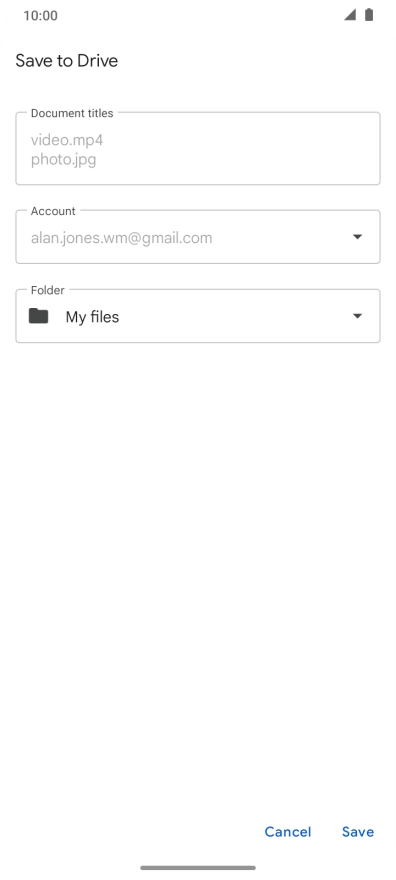Cancel saving to Drive

pos(288,832)
